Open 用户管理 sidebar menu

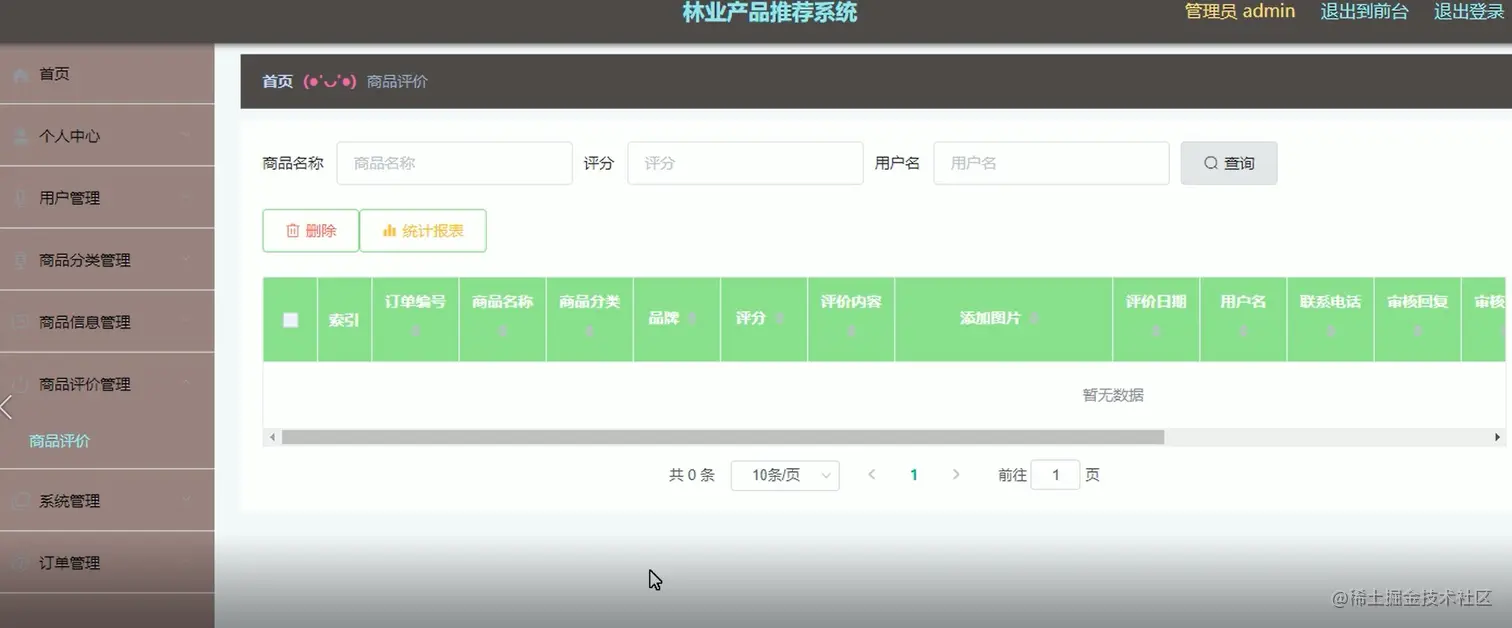pos(107,198)
